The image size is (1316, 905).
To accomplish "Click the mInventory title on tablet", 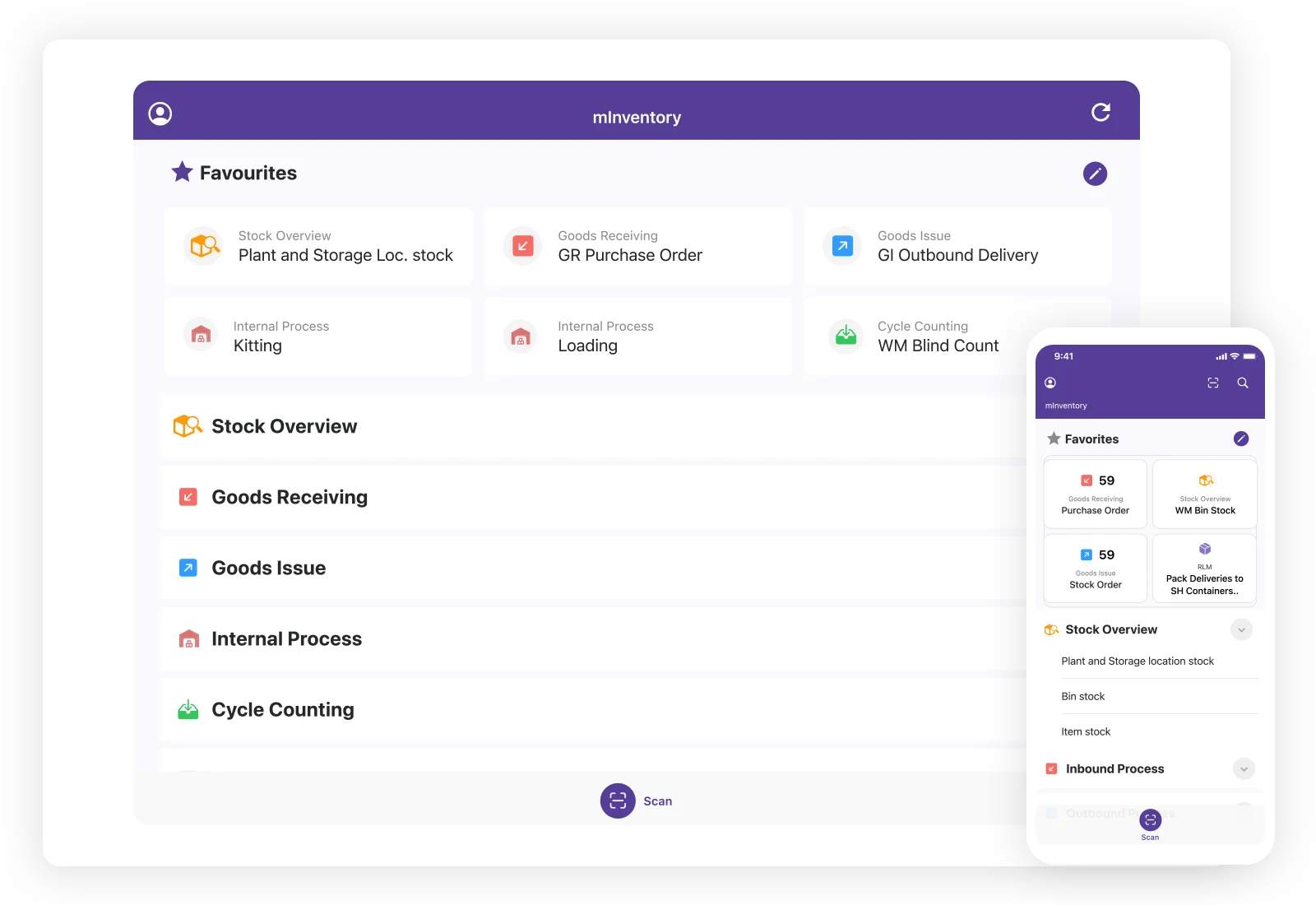I will tap(637, 118).
